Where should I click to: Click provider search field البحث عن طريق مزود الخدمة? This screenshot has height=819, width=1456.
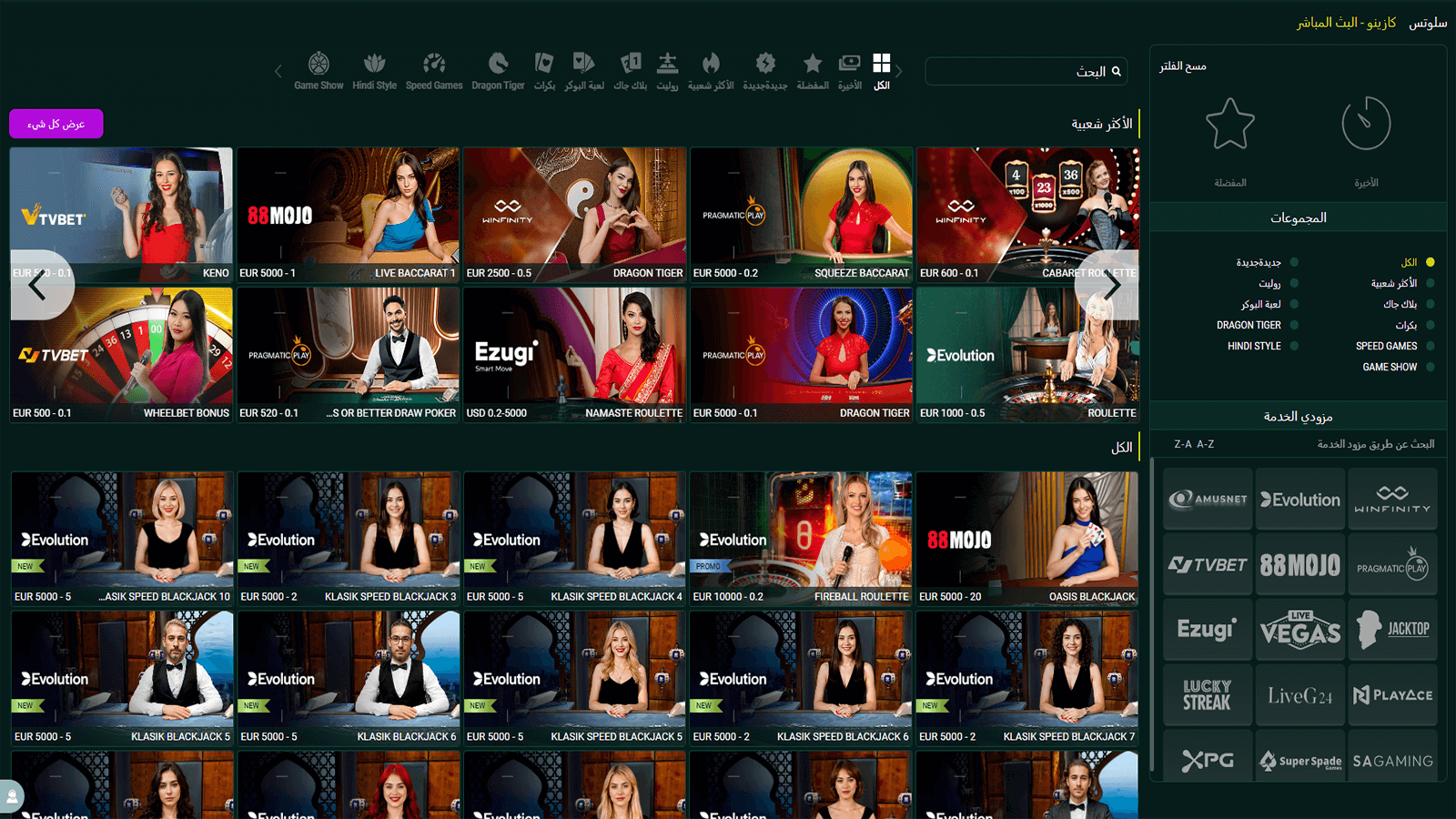[x=1376, y=444]
